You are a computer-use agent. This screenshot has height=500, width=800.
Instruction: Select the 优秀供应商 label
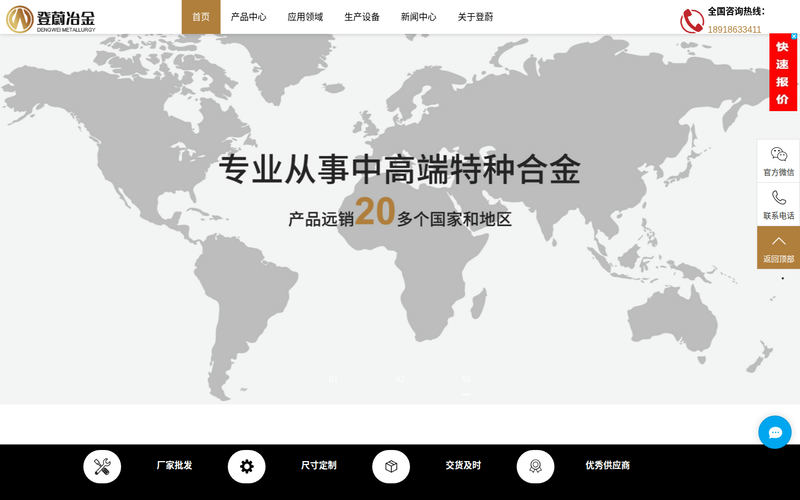coord(607,465)
